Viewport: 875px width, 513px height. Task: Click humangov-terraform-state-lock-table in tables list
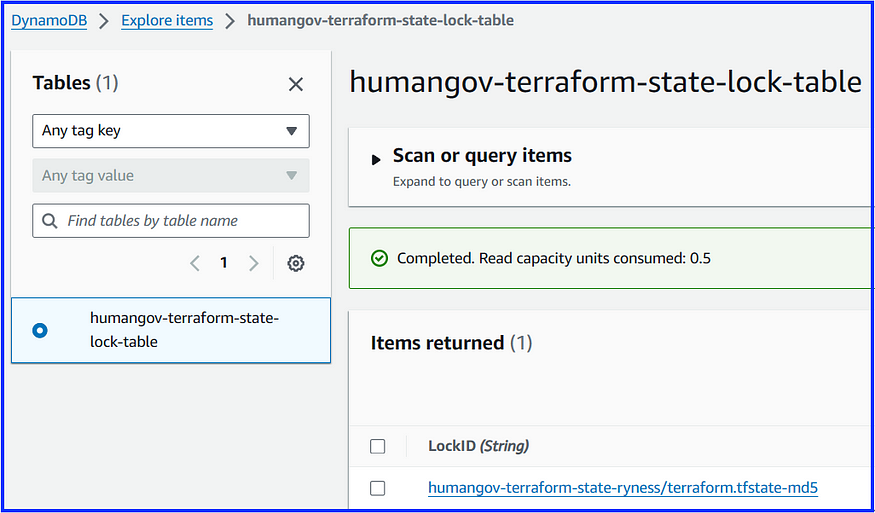184,330
